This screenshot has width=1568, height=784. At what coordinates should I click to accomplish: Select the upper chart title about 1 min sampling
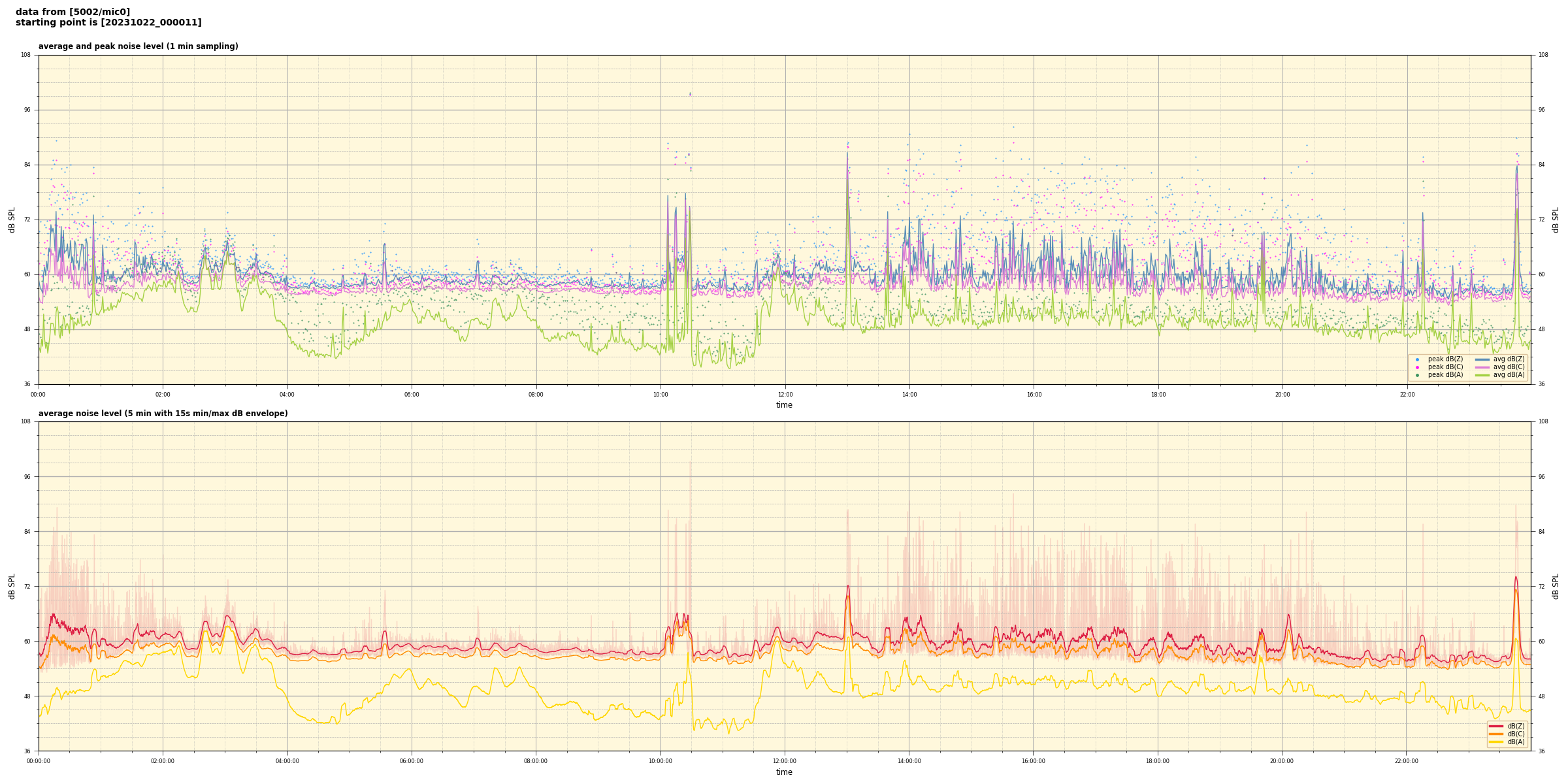138,46
